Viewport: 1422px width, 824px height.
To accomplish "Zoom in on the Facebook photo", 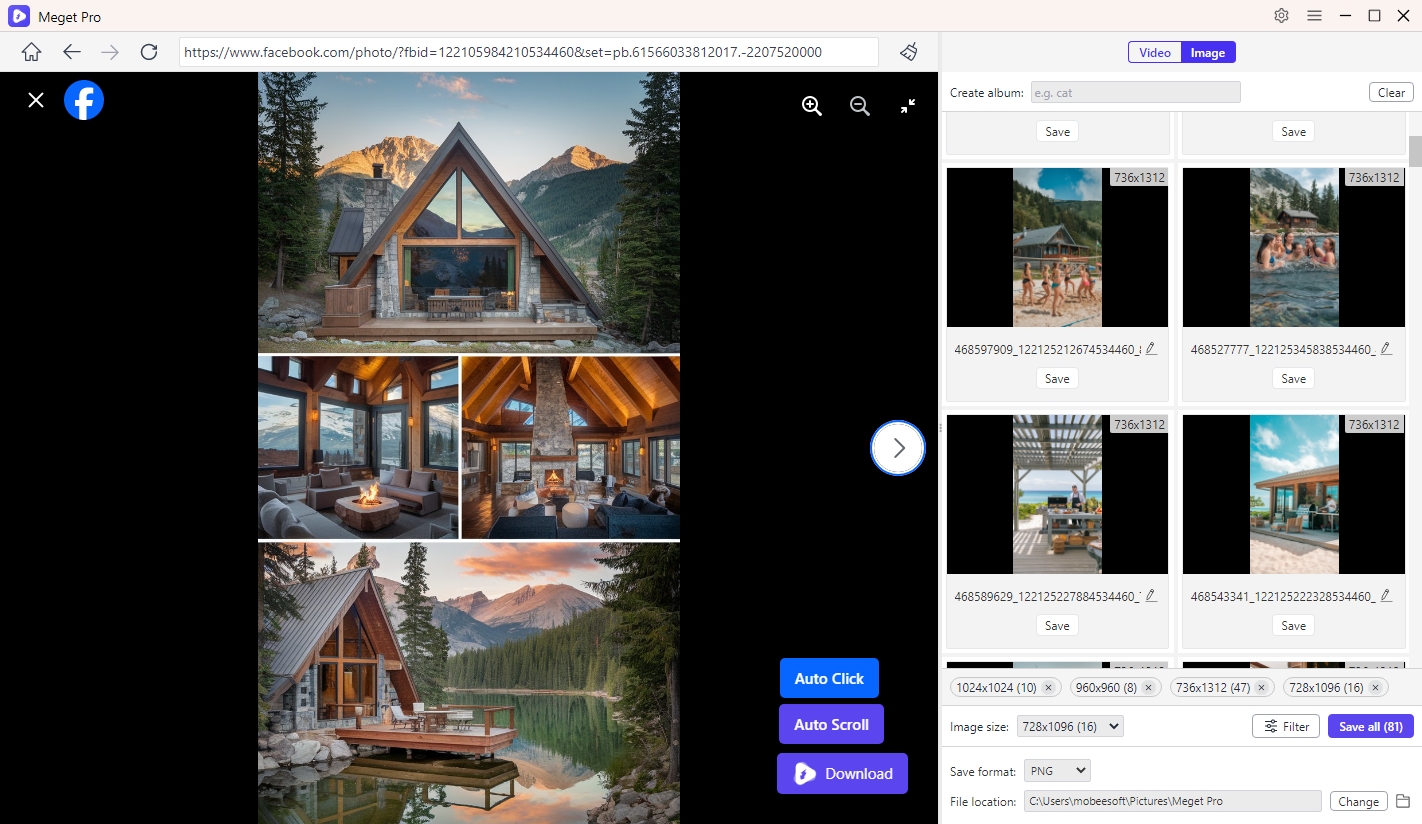I will 812,106.
